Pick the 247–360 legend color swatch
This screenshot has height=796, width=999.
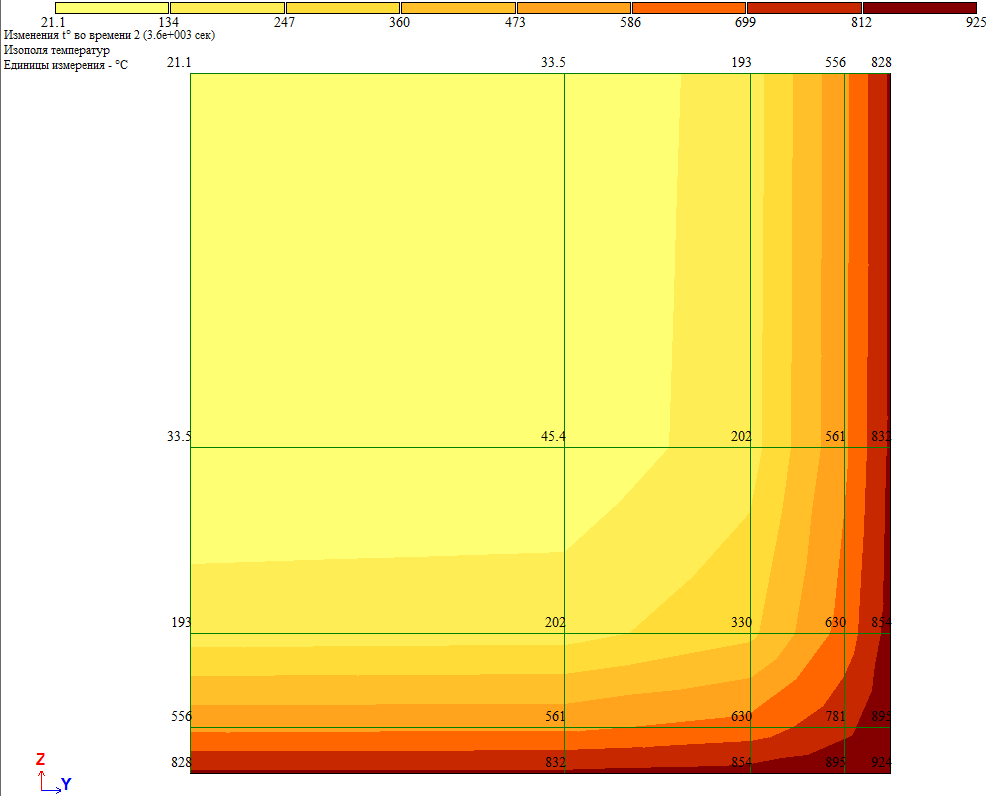(x=342, y=8)
